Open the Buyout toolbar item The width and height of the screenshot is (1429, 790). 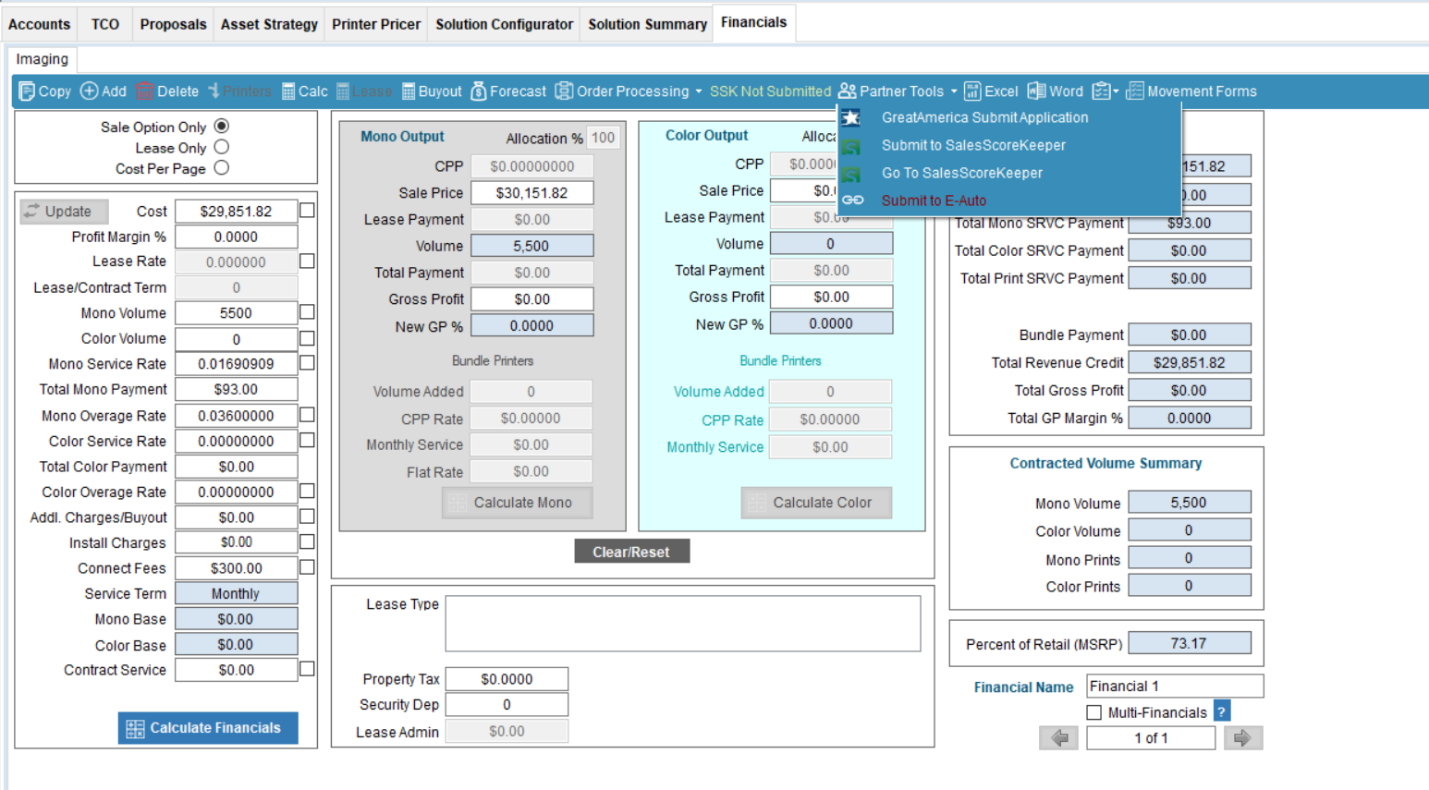pyautogui.click(x=432, y=91)
